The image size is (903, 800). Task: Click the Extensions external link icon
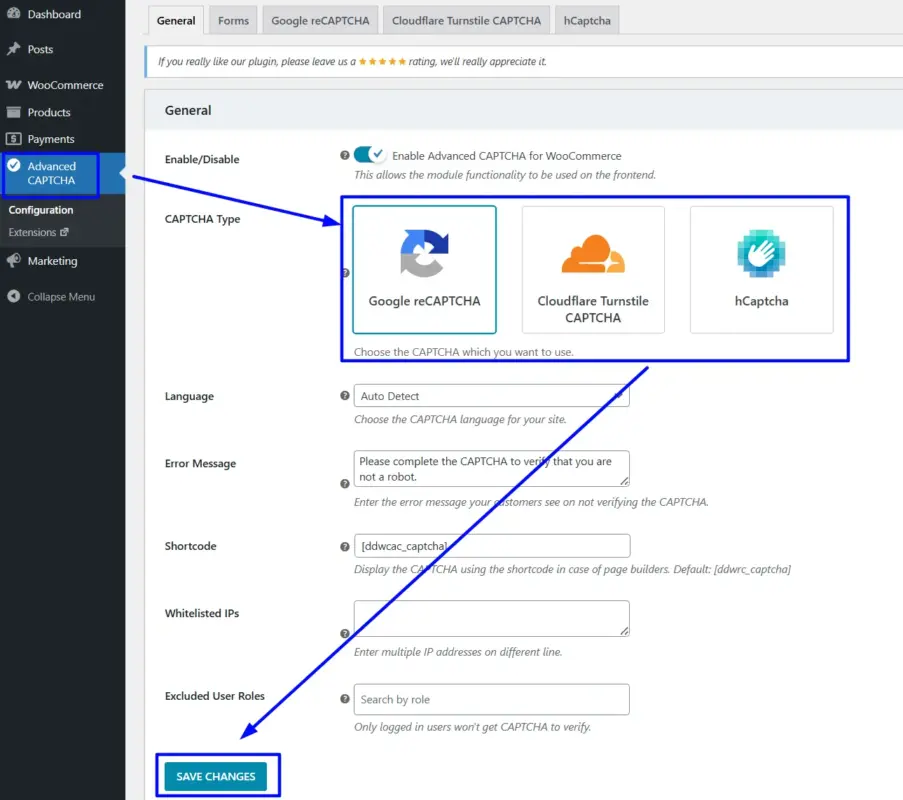click(64, 232)
